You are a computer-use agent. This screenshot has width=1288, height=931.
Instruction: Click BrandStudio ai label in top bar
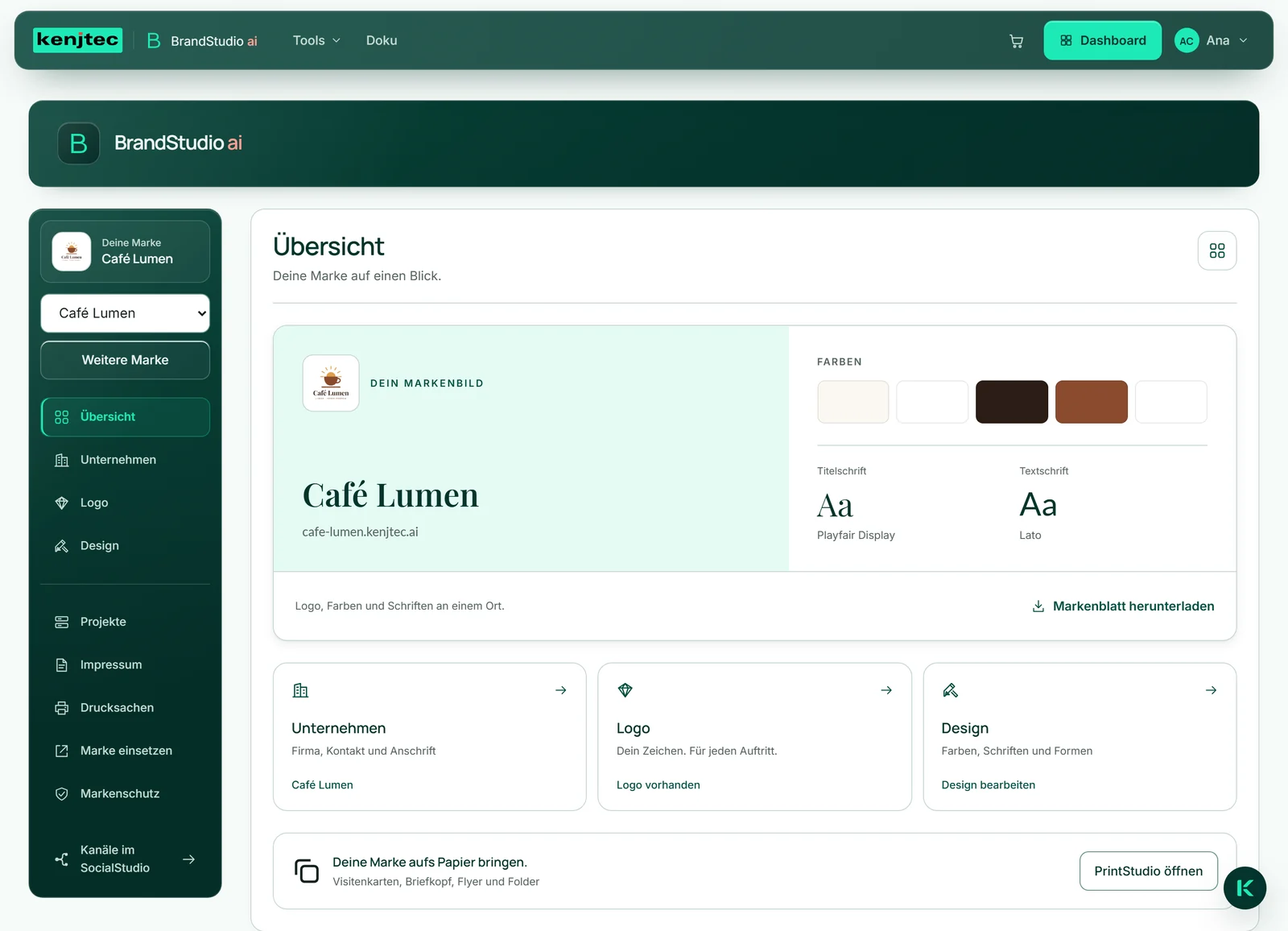click(214, 41)
